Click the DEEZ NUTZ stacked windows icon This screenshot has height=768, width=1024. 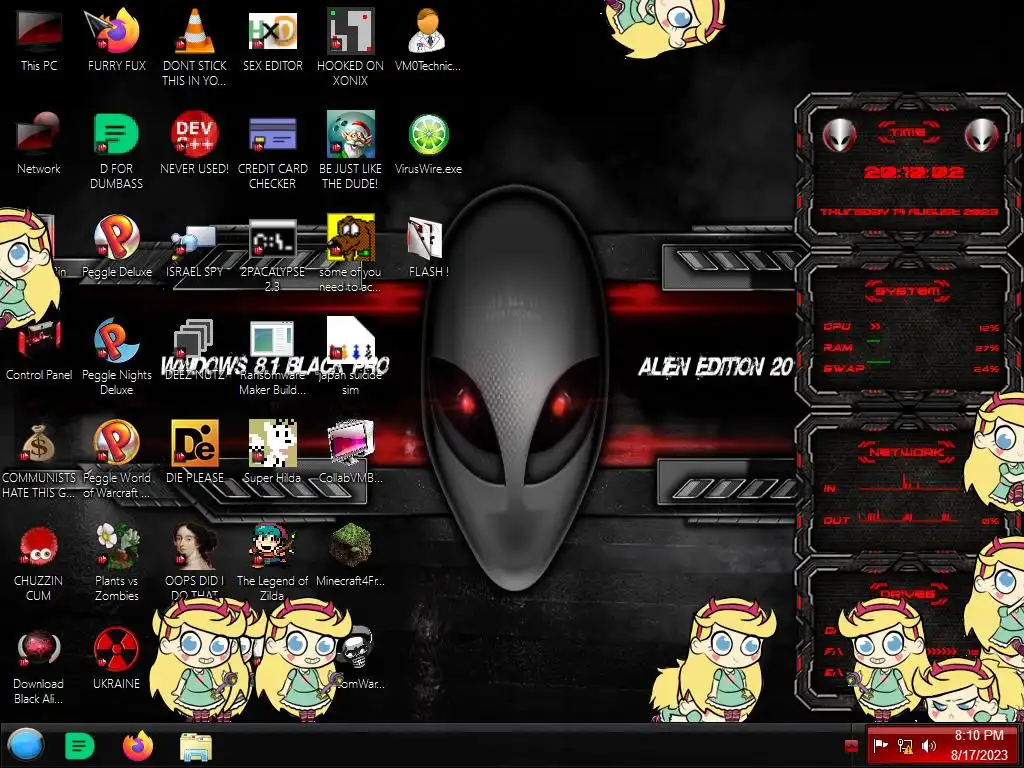coord(195,338)
